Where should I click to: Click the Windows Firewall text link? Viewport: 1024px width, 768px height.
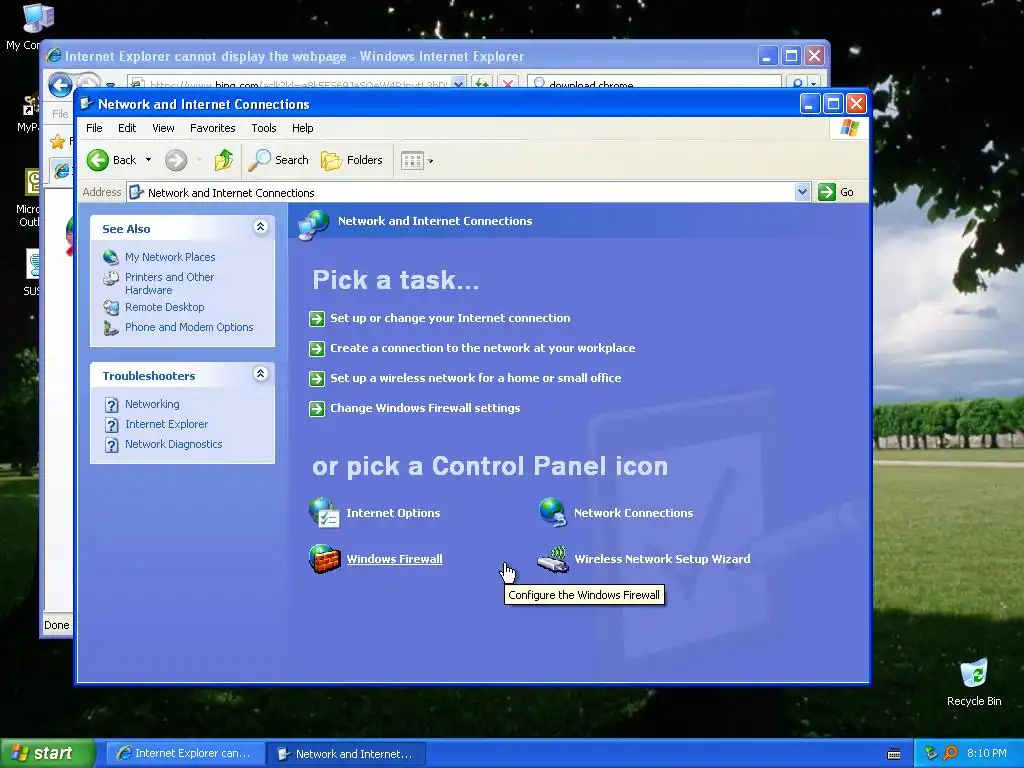point(394,559)
